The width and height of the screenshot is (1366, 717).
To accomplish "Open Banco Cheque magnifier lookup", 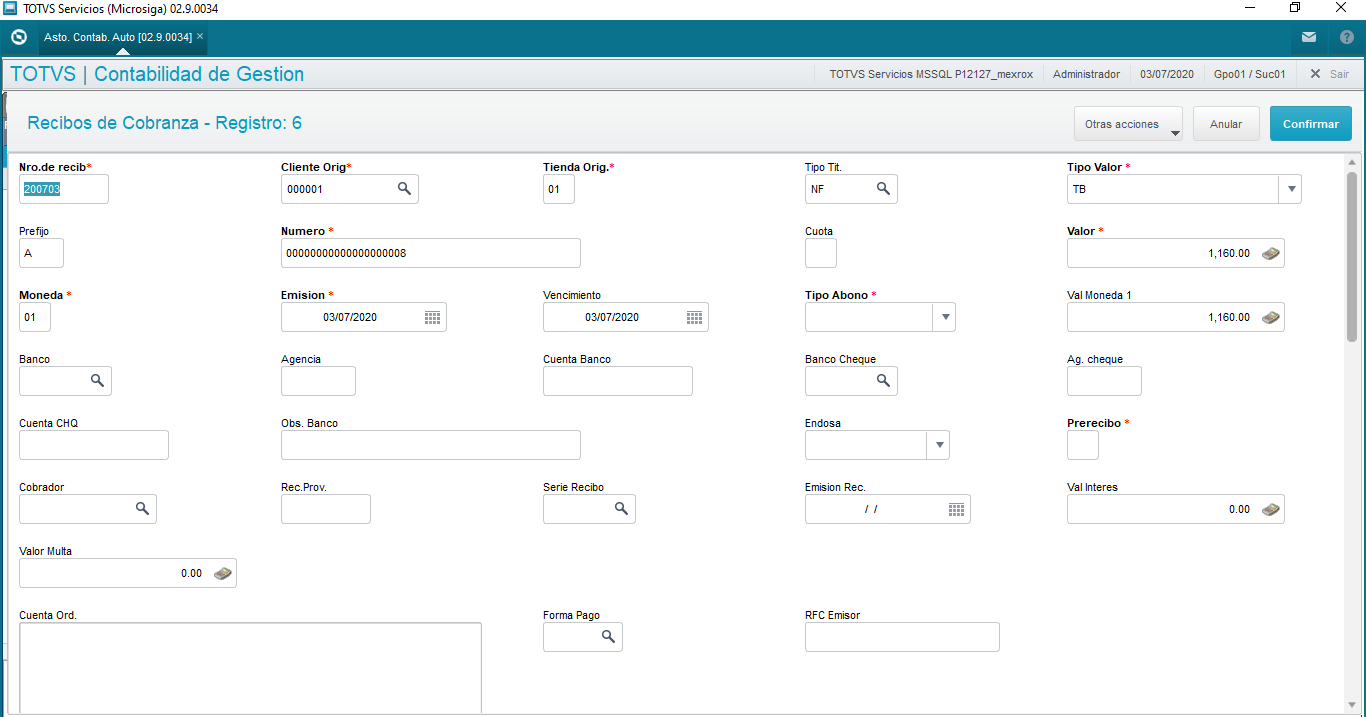I will 883,380.
